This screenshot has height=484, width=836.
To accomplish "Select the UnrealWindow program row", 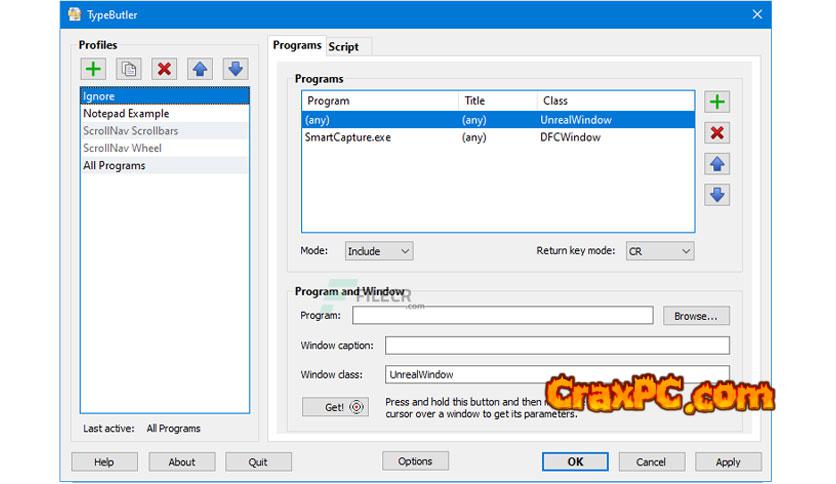I will [498, 120].
